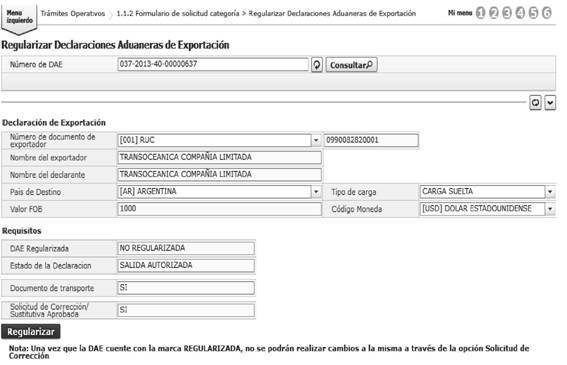Select Mi menu shortcut number 5
The width and height of the screenshot is (567, 365).
(x=533, y=13)
